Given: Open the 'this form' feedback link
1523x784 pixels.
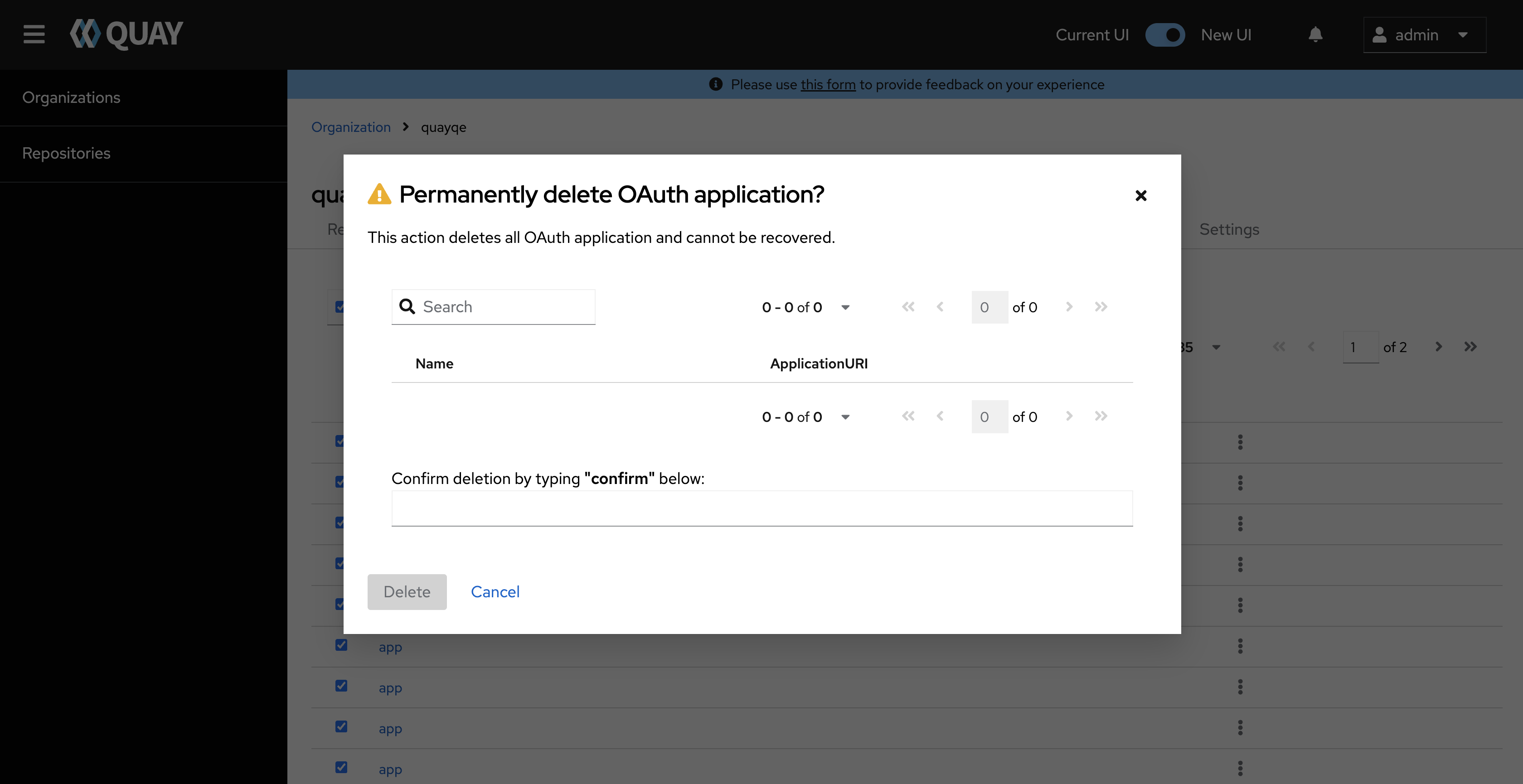Looking at the screenshot, I should [828, 85].
